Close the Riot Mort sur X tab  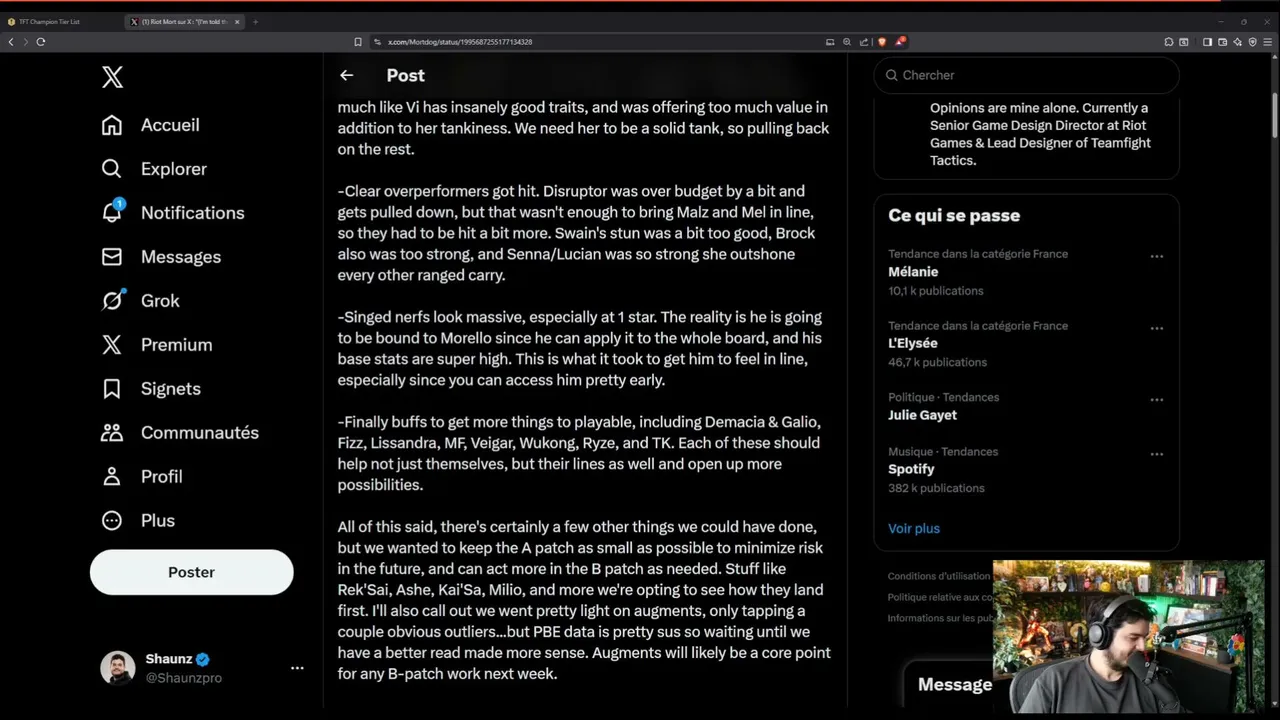click(x=237, y=21)
